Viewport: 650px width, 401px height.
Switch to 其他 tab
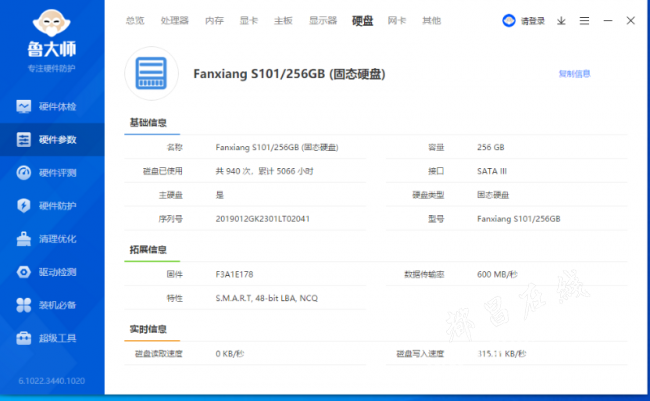click(432, 21)
